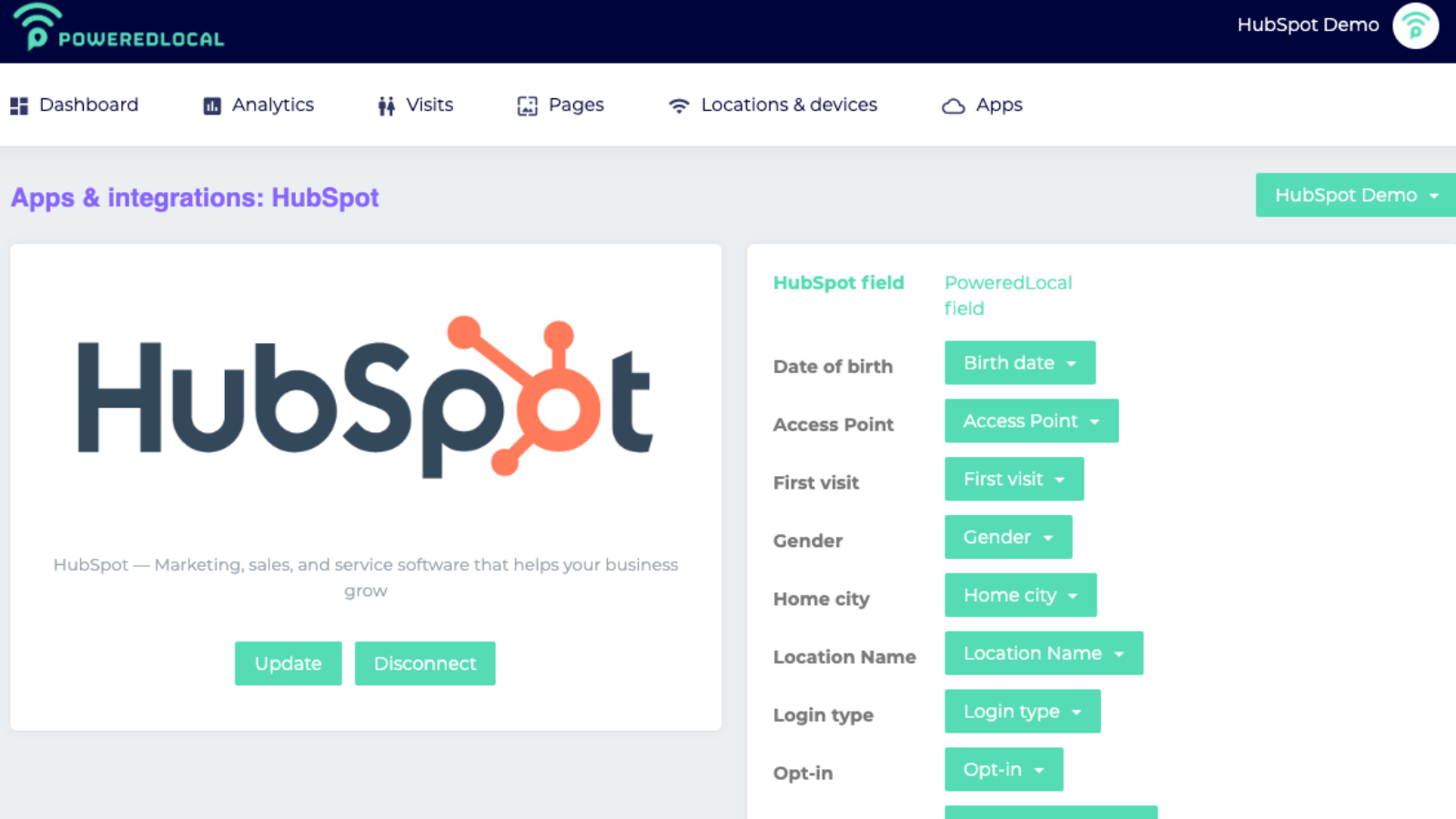
Task: Open the HubSpot Demo profile avatar
Action: point(1415,26)
